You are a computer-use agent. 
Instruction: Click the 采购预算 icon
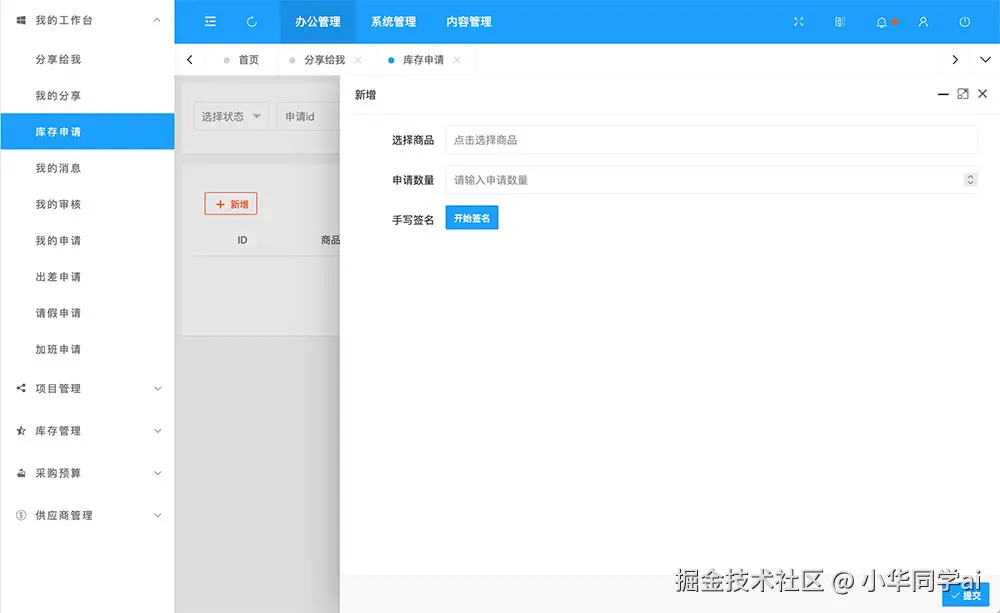[21, 473]
